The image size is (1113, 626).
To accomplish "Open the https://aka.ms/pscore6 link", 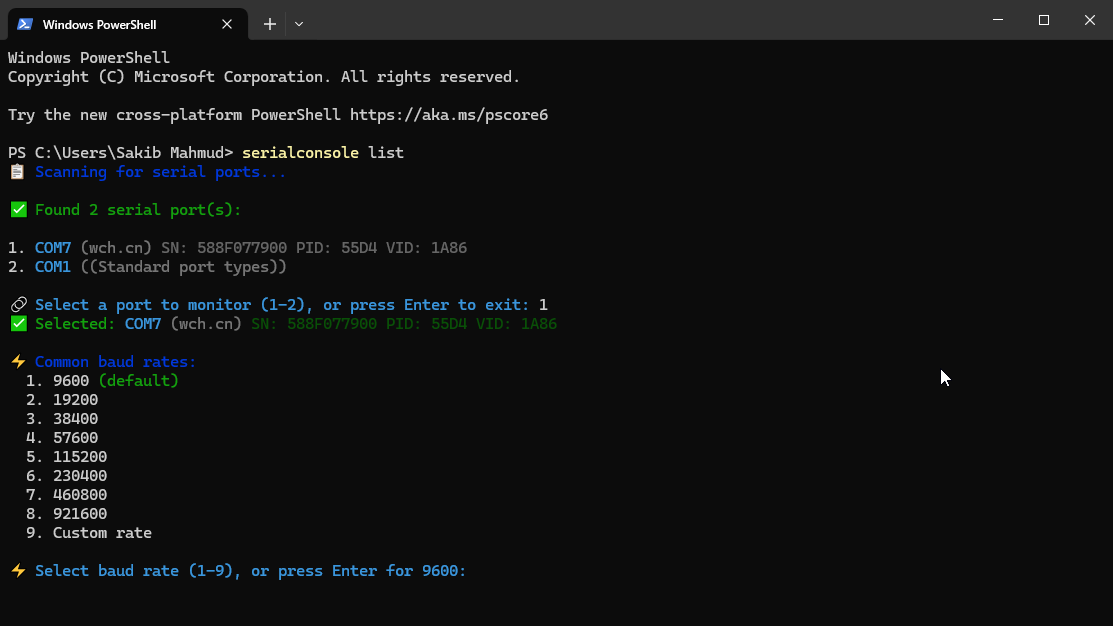I will (449, 115).
